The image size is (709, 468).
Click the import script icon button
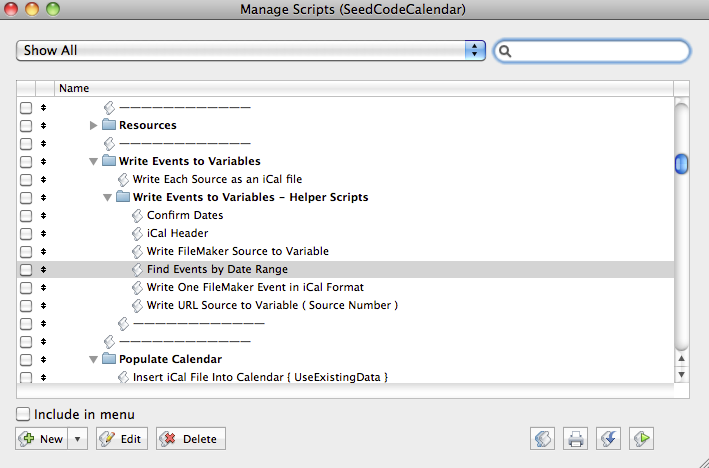tap(609, 438)
